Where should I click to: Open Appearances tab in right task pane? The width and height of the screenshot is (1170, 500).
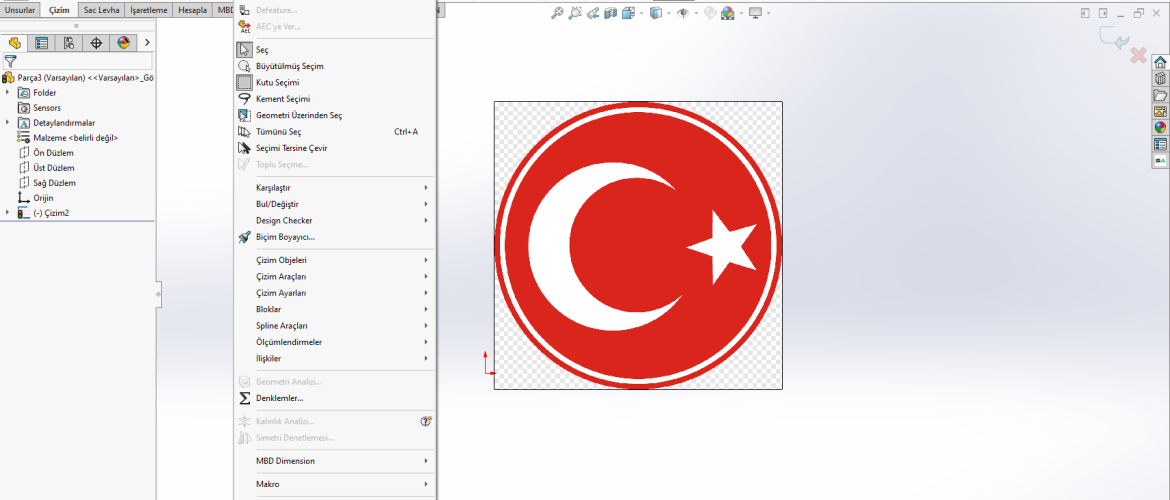1160,127
